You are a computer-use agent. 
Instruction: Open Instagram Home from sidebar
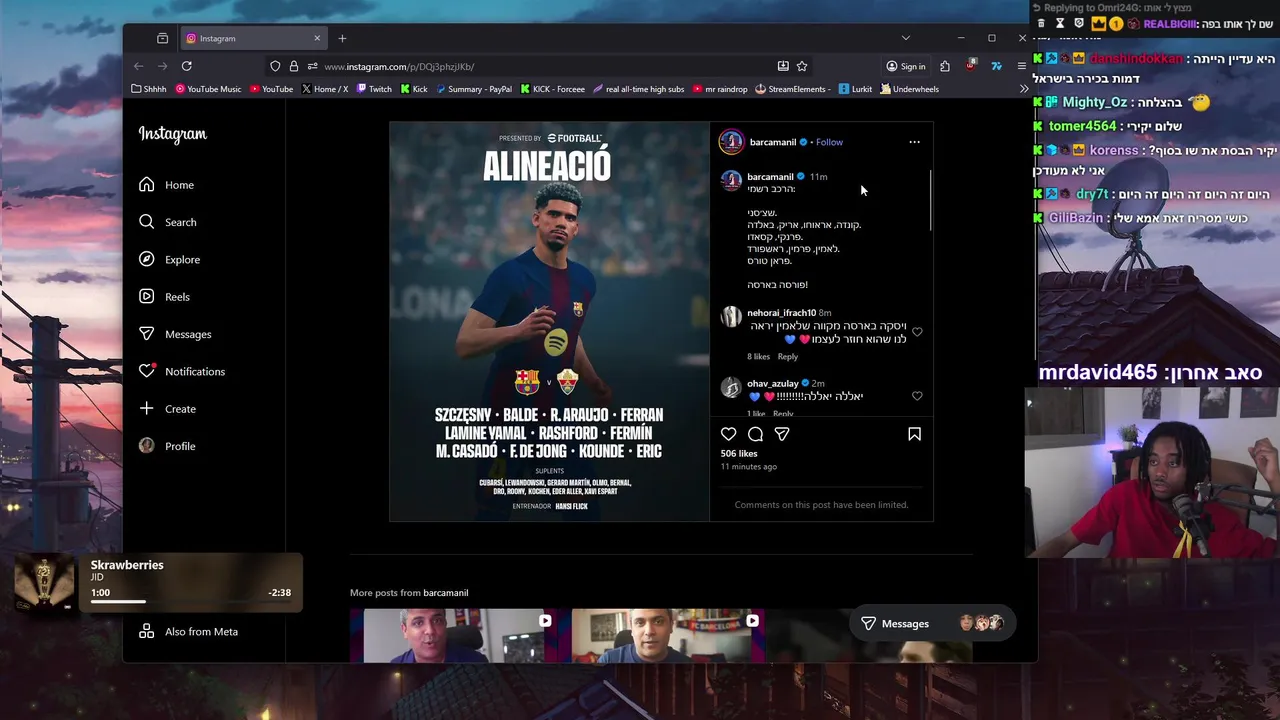166,185
